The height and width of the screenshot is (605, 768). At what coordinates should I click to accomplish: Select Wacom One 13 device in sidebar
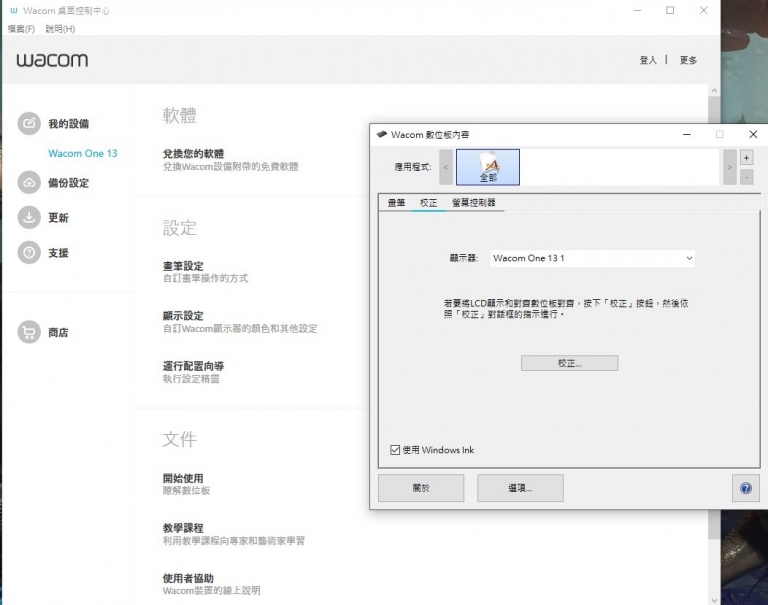click(83, 153)
